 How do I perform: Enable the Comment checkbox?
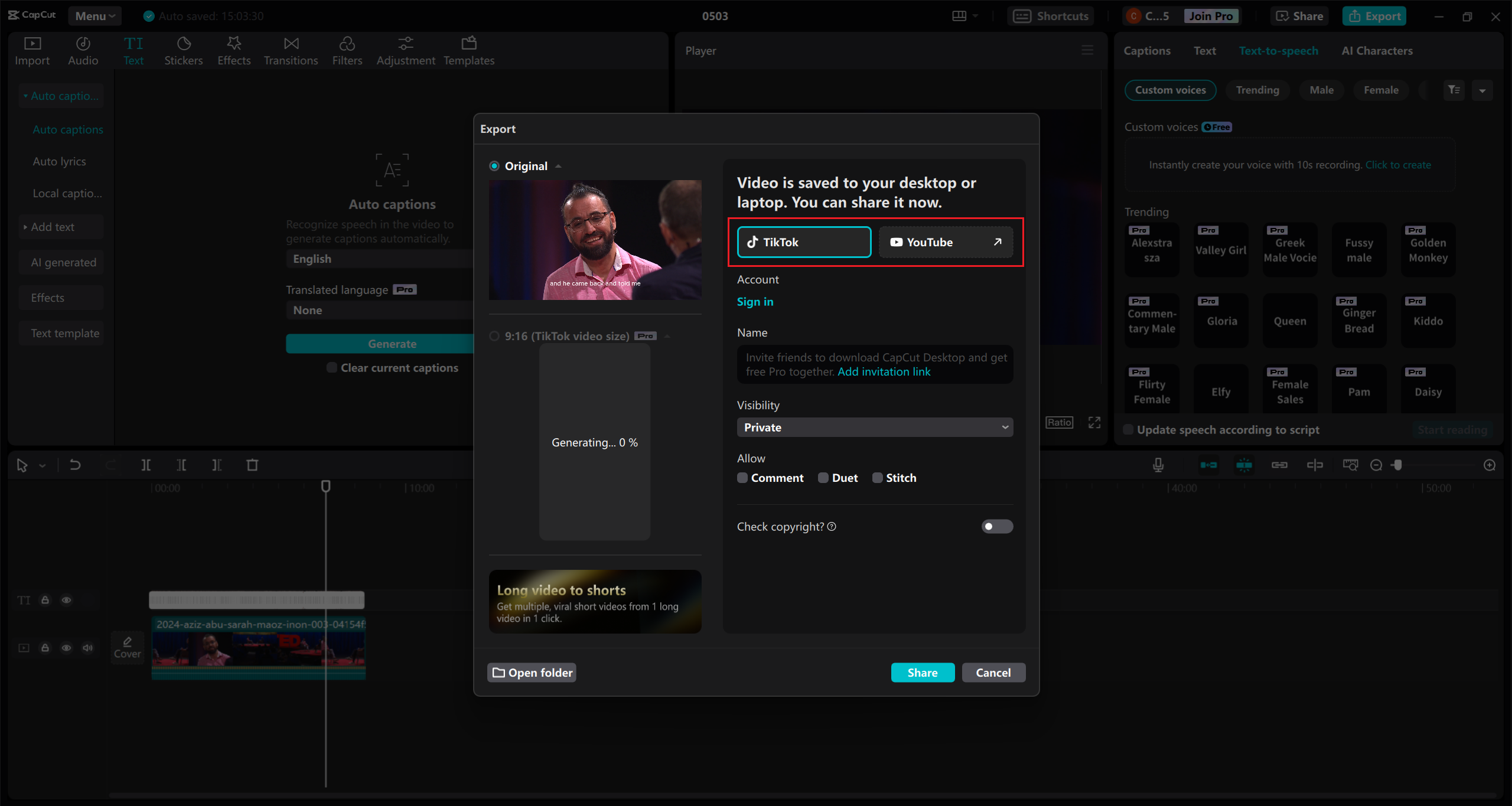[742, 478]
